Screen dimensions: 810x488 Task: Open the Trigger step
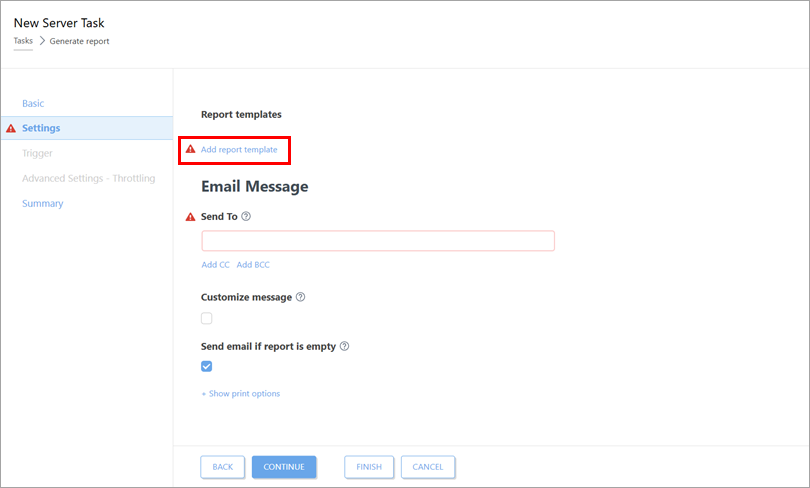click(x=37, y=153)
